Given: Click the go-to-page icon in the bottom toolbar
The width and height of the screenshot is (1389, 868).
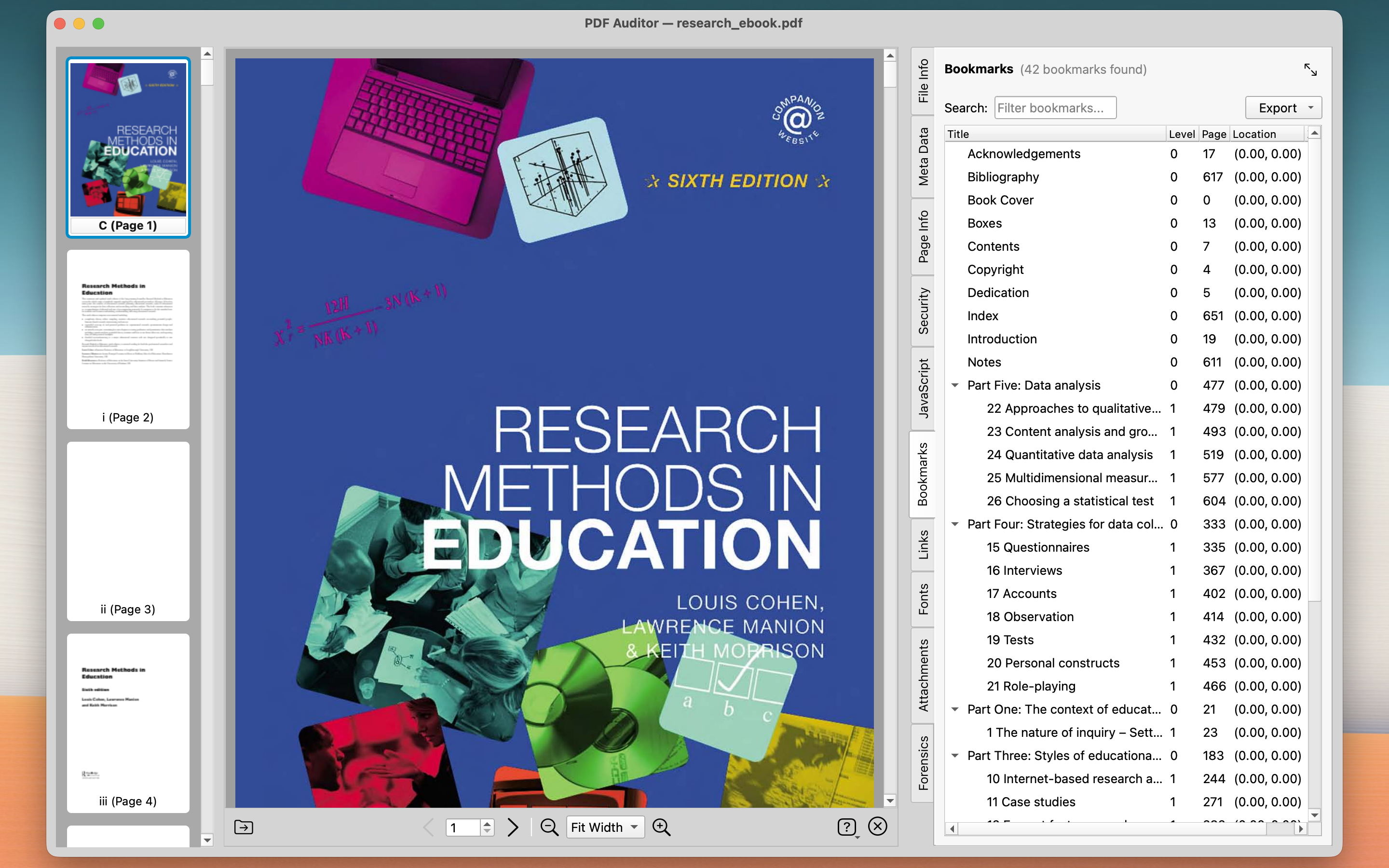Looking at the screenshot, I should 244,827.
